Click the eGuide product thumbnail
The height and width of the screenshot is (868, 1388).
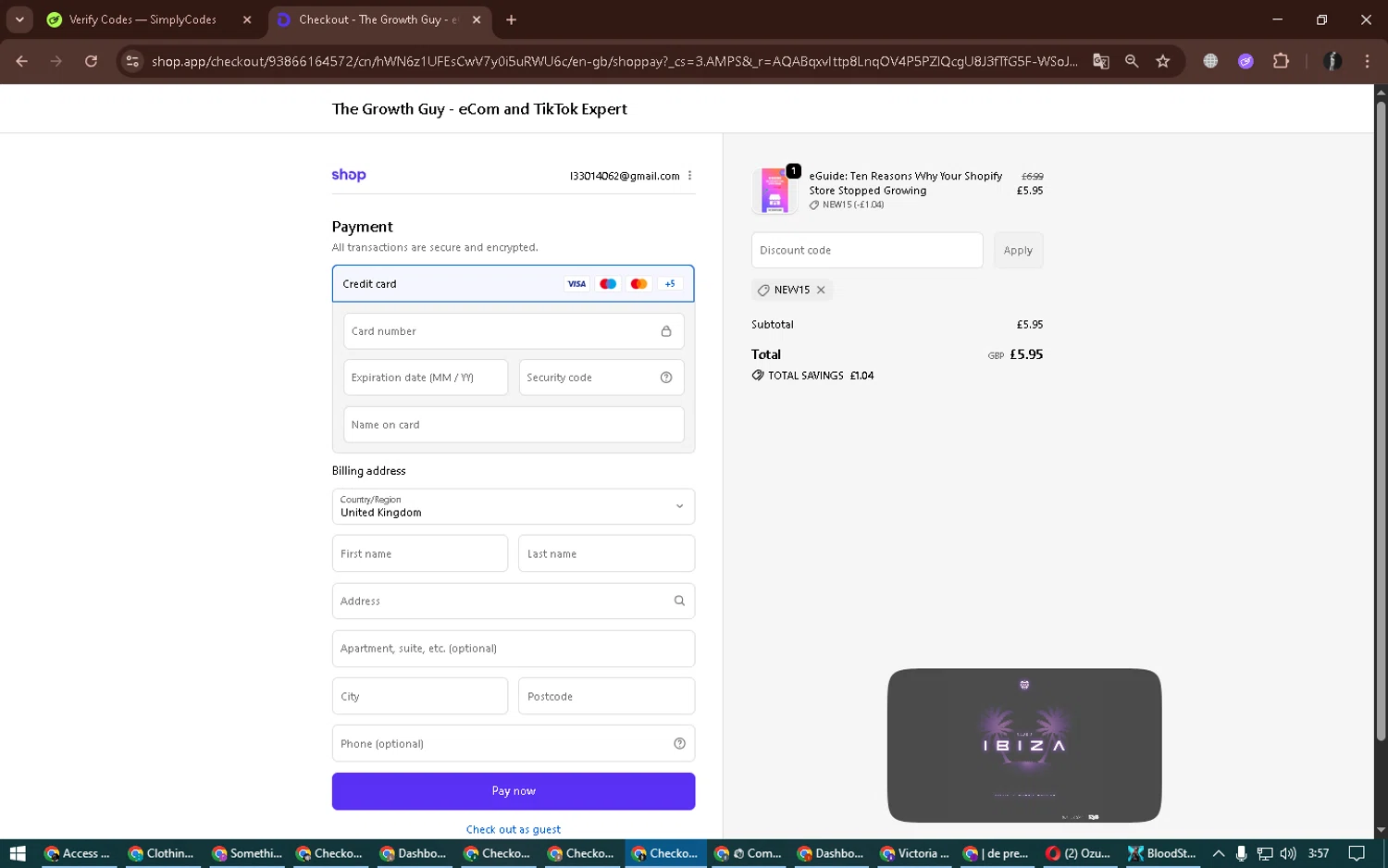pos(775,190)
